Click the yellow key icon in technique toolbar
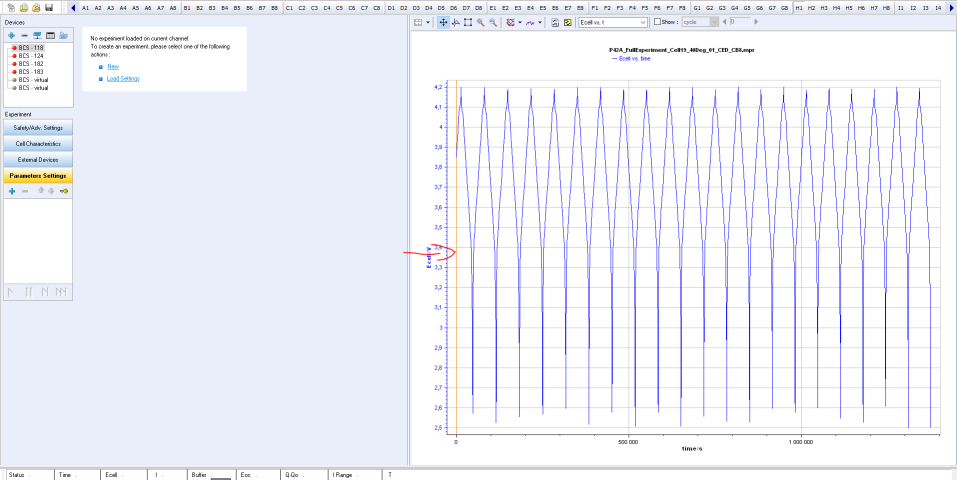Image resolution: width=957 pixels, height=480 pixels. pyautogui.click(x=63, y=190)
